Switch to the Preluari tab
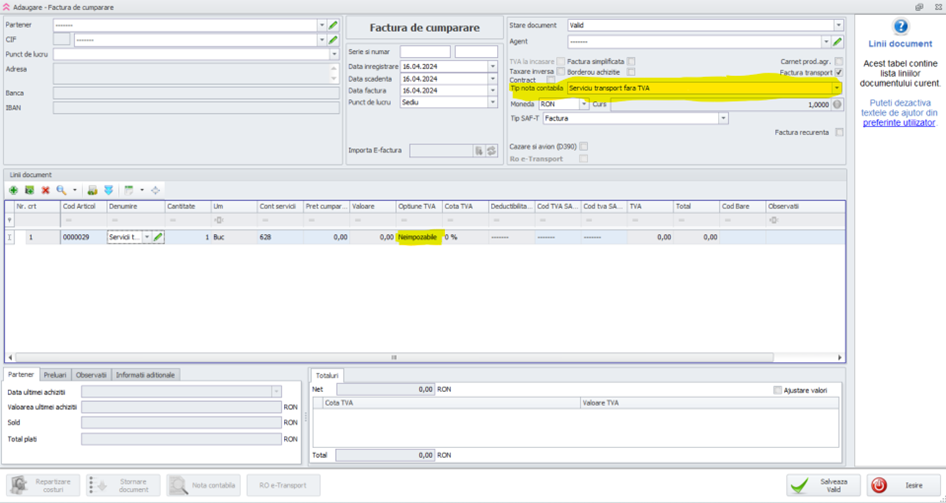The width and height of the screenshot is (946, 503). click(x=55, y=375)
